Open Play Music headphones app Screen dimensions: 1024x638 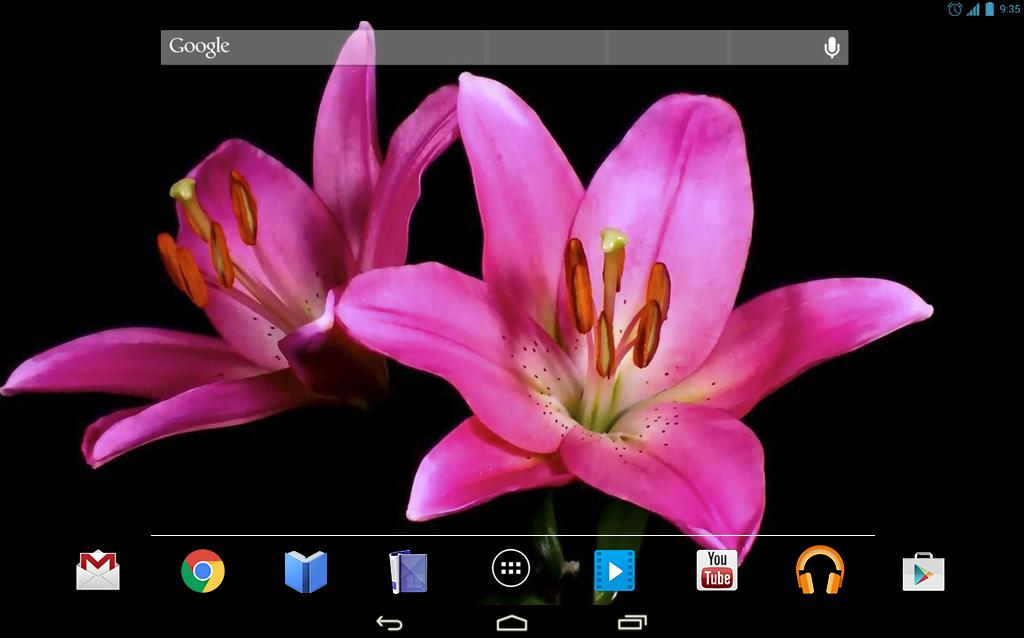click(x=820, y=570)
